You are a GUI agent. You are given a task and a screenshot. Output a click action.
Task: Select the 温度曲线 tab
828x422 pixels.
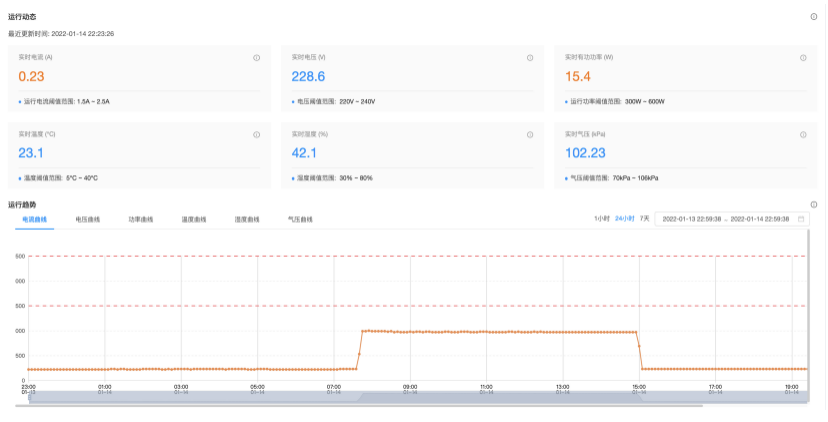194,219
